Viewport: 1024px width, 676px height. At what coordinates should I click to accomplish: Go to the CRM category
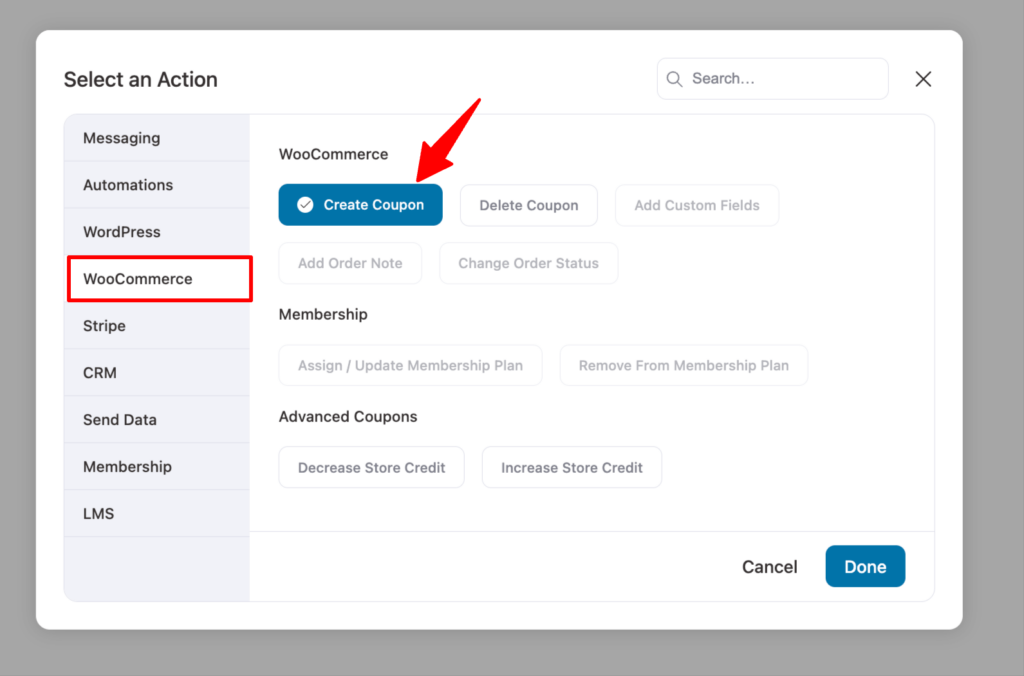157,373
